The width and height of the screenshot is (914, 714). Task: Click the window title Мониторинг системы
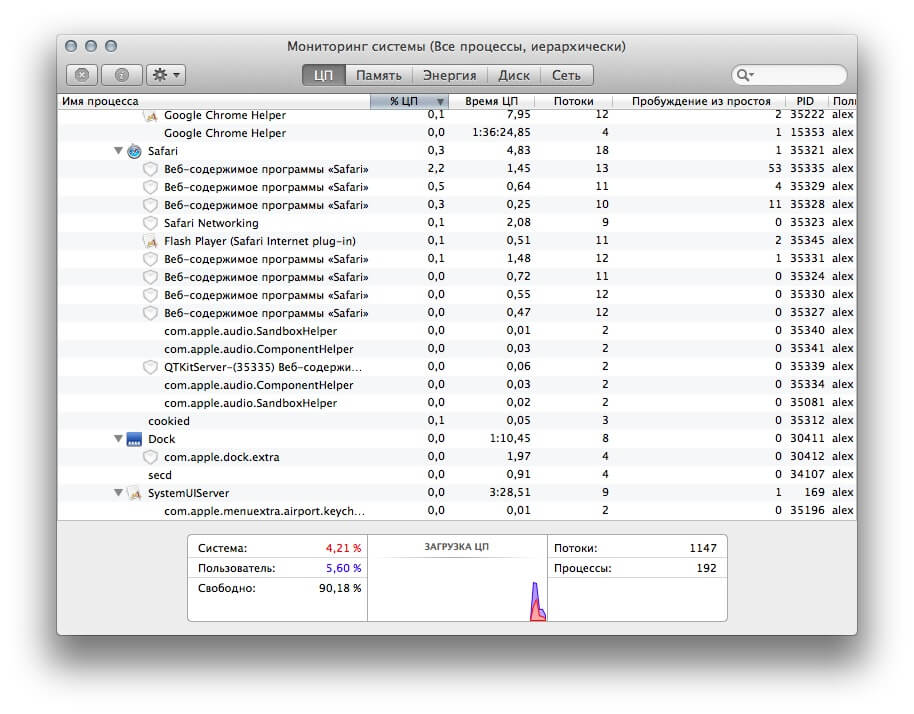pos(456,47)
